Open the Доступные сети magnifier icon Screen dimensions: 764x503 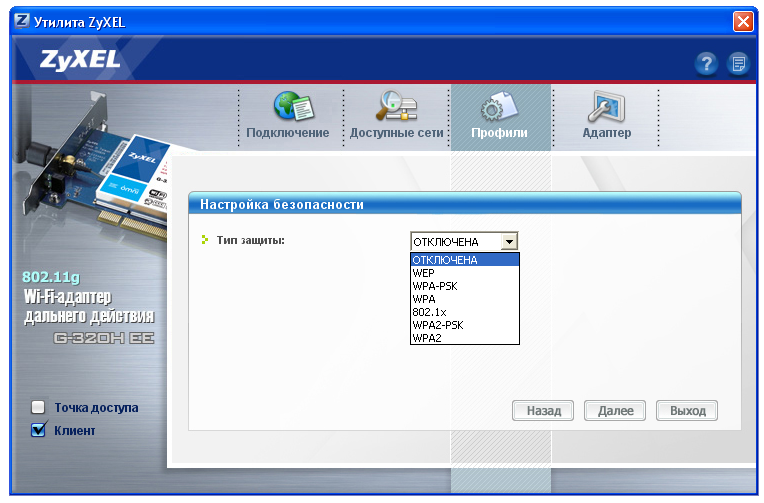396,105
